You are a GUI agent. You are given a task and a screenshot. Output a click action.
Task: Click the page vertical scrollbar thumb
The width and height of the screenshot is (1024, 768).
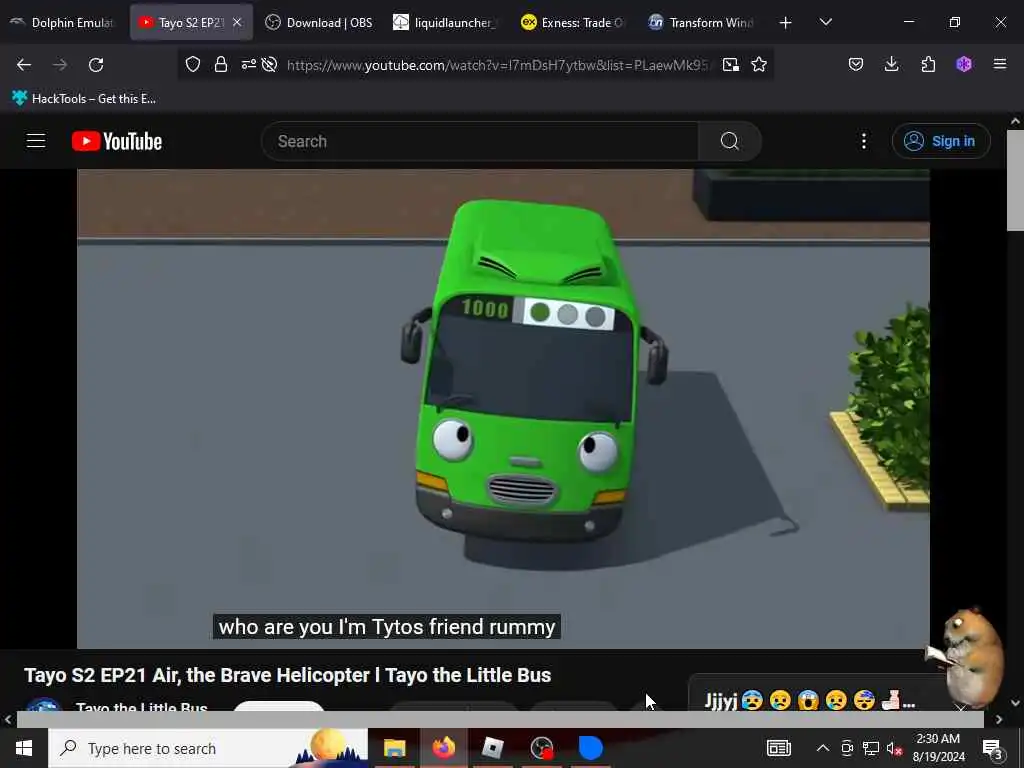[x=1015, y=180]
